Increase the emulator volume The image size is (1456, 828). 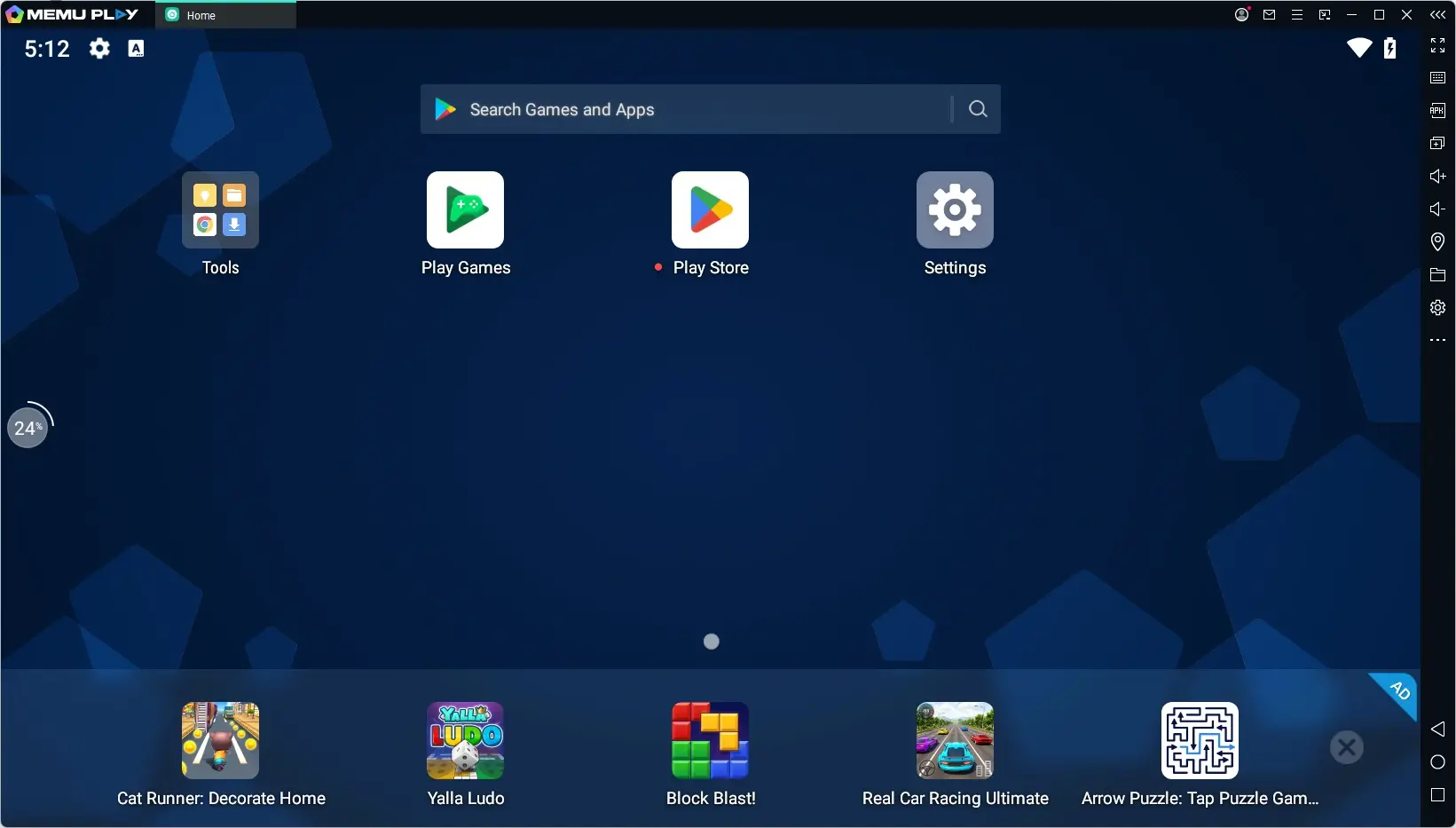pos(1437,176)
